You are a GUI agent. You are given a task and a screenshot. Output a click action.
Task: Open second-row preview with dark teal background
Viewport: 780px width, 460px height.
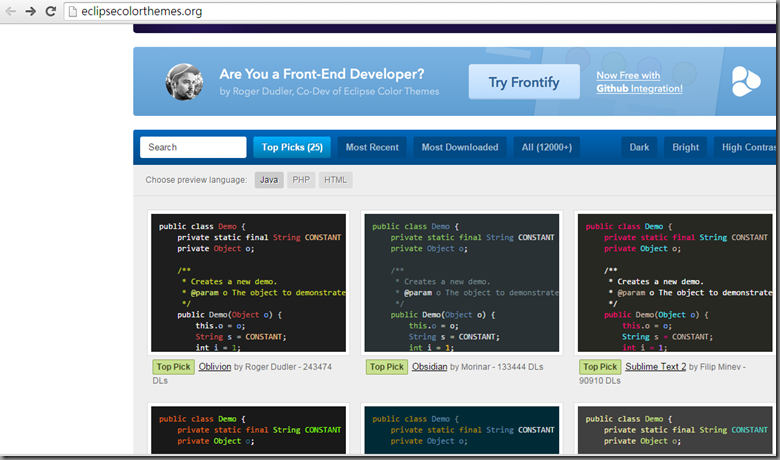point(462,430)
